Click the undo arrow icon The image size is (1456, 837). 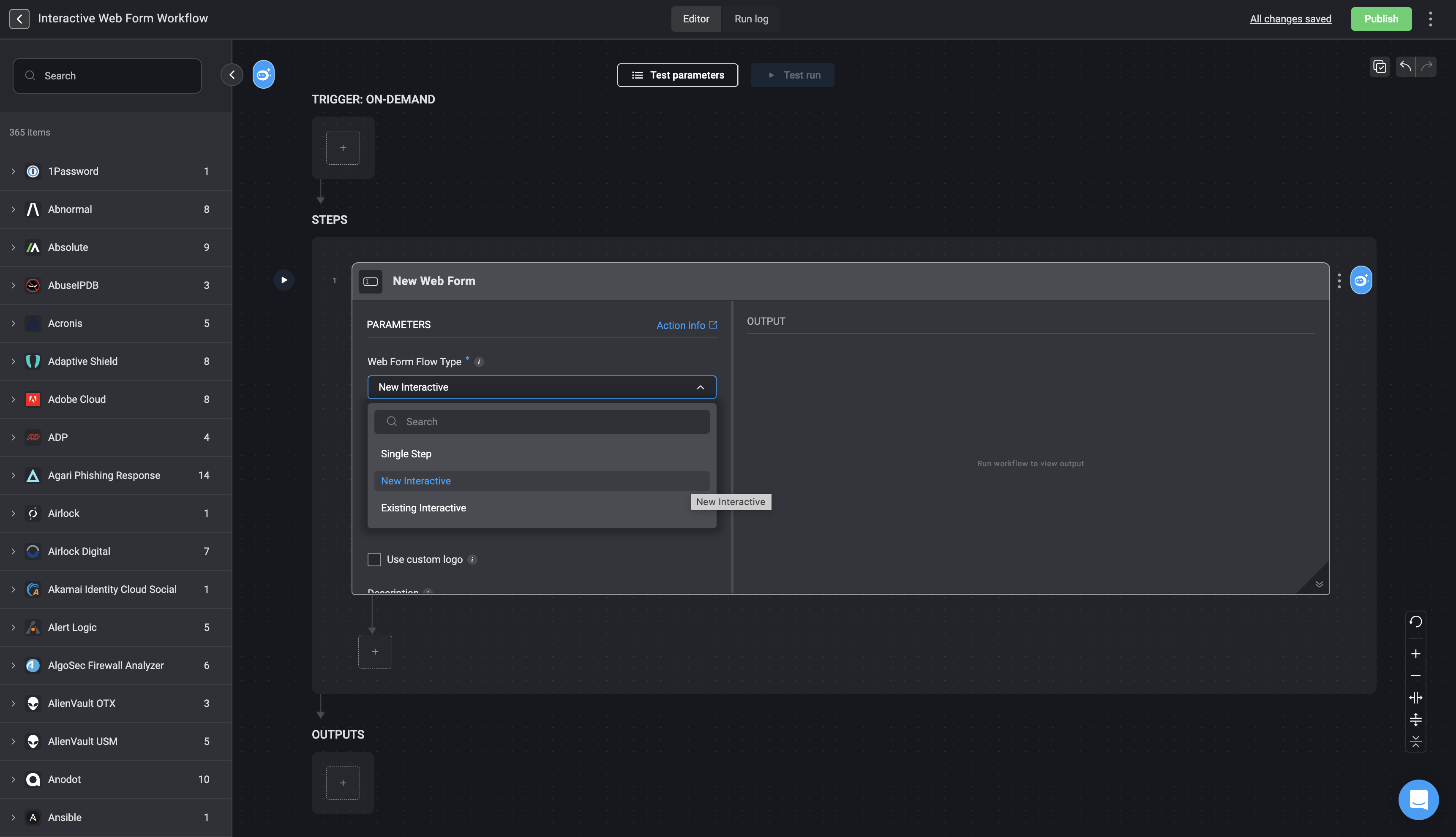(x=1405, y=67)
